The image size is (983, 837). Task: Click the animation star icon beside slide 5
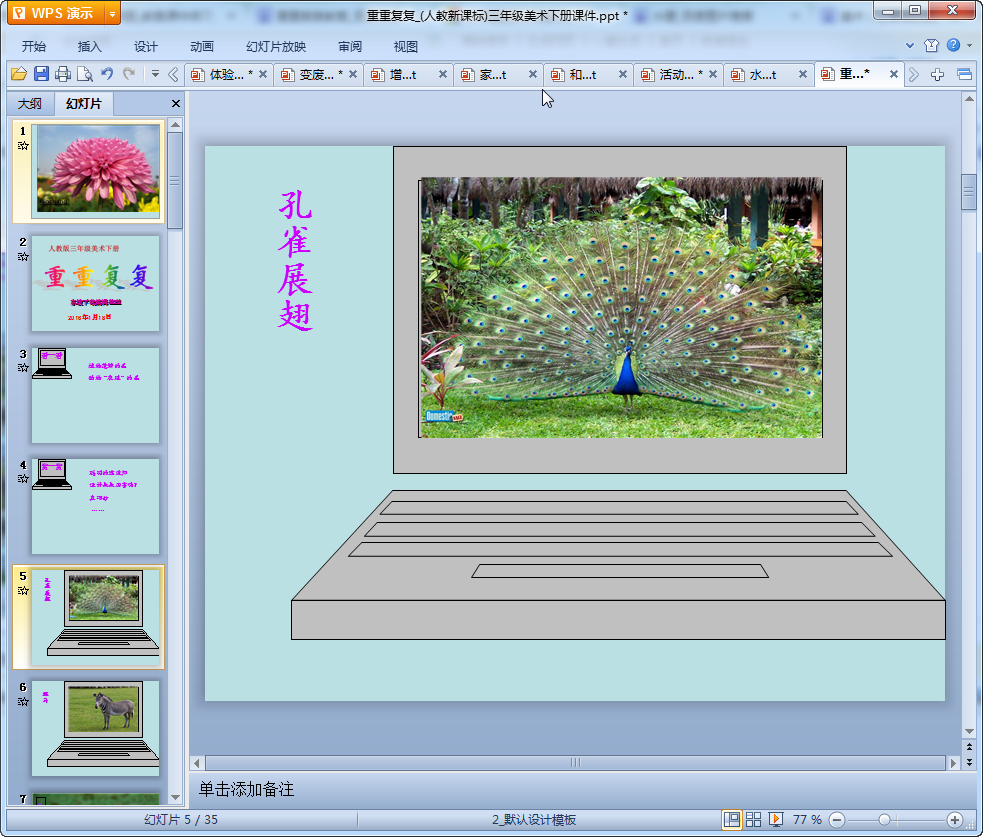(x=23, y=591)
